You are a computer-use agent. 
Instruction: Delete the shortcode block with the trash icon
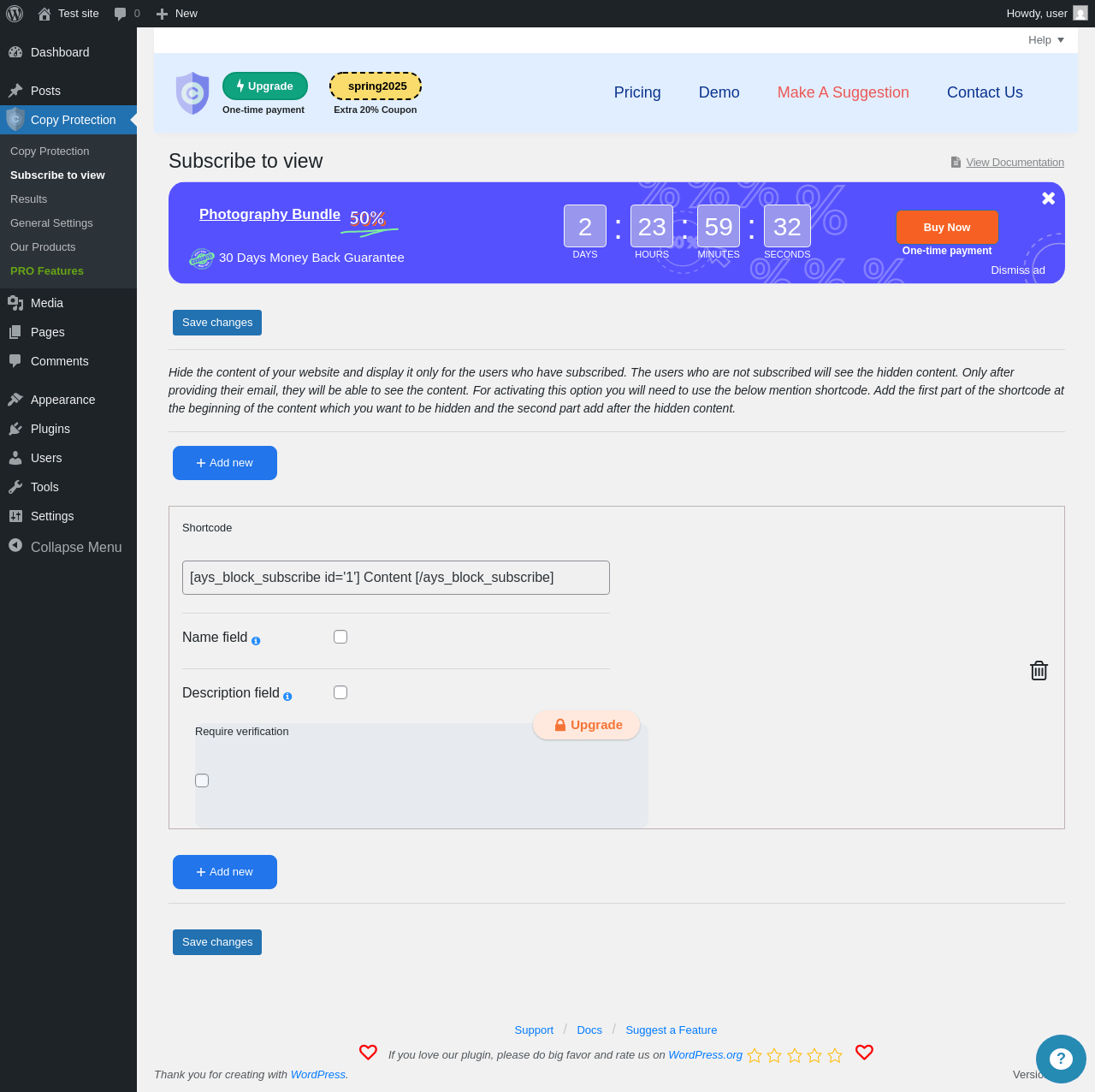tap(1039, 671)
